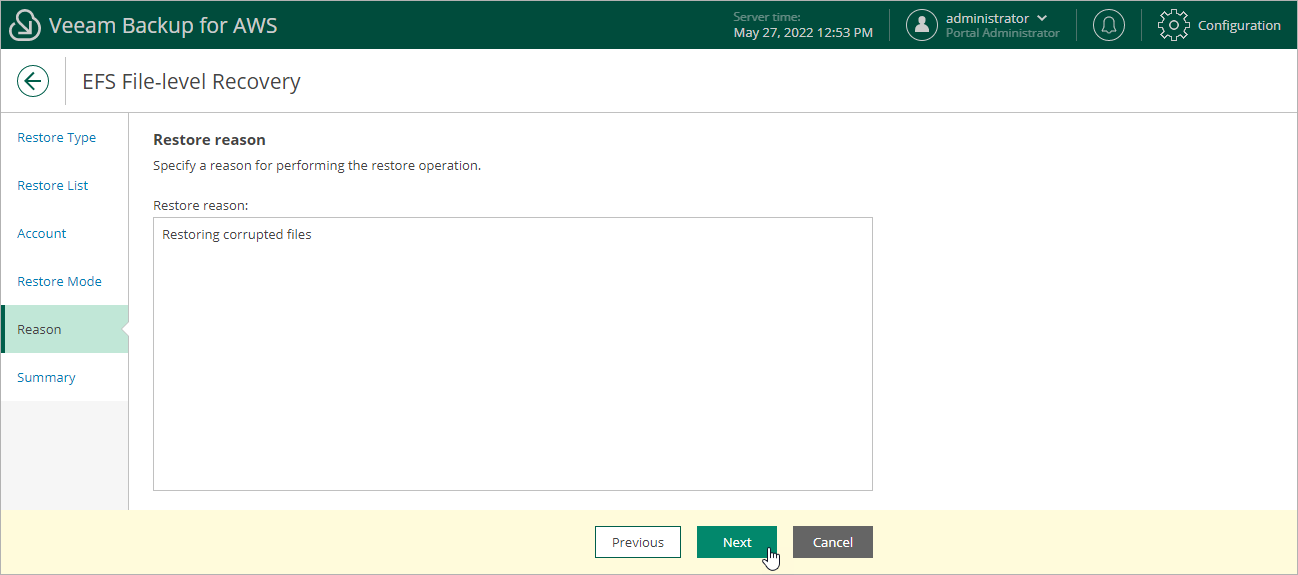This screenshot has width=1298, height=575.
Task: Go to the Summary step
Action: [x=46, y=378]
